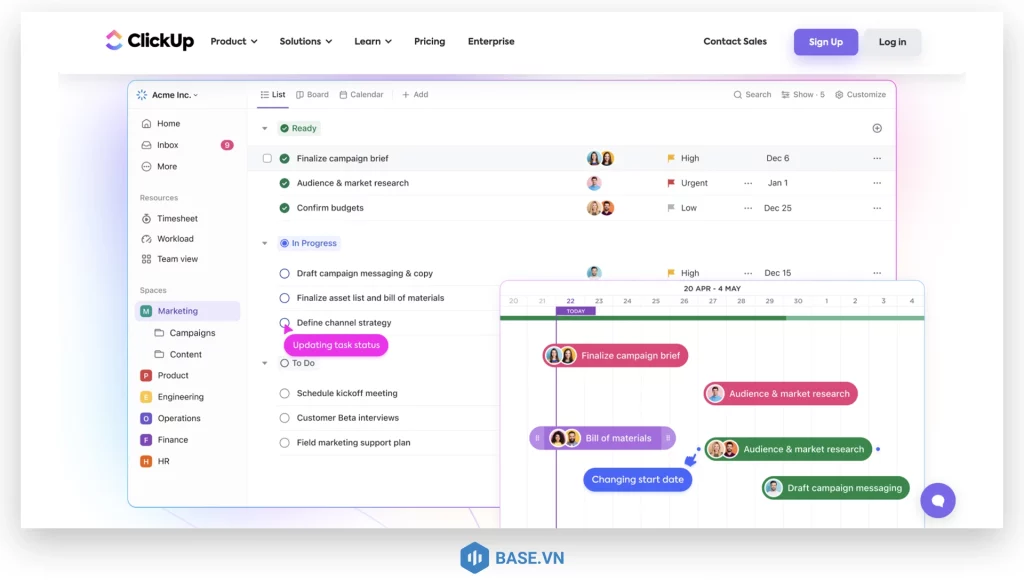
Task: Tick the checkbox beside Finalize campaign brief
Action: click(x=267, y=158)
